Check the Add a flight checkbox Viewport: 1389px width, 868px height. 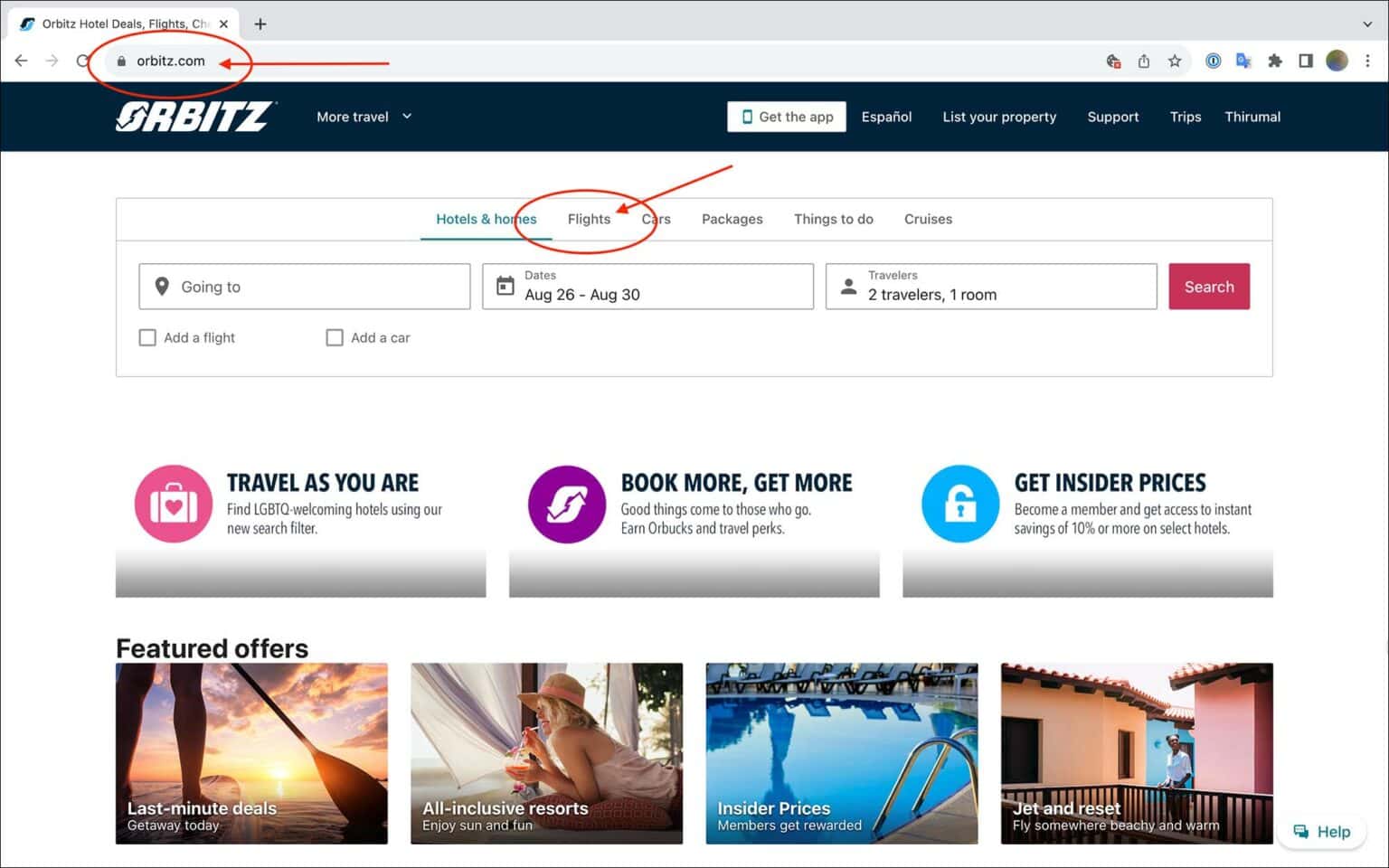pos(147,337)
